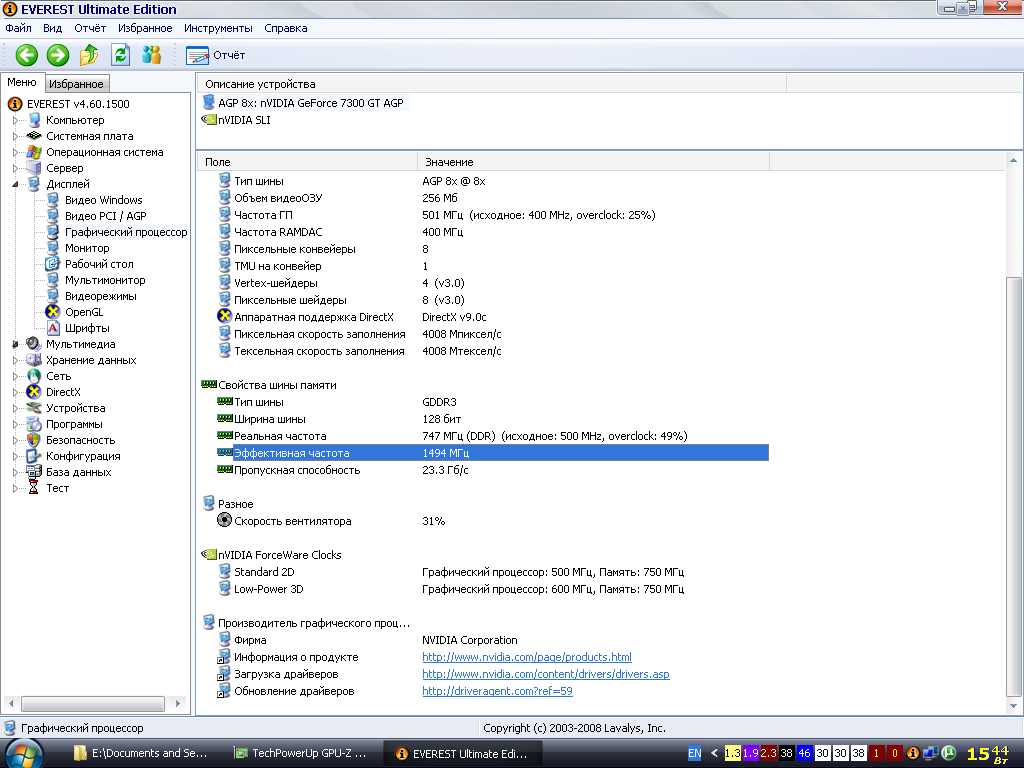This screenshot has width=1024, height=768.
Task: Select the Безопасность tree item
Action: [80, 440]
